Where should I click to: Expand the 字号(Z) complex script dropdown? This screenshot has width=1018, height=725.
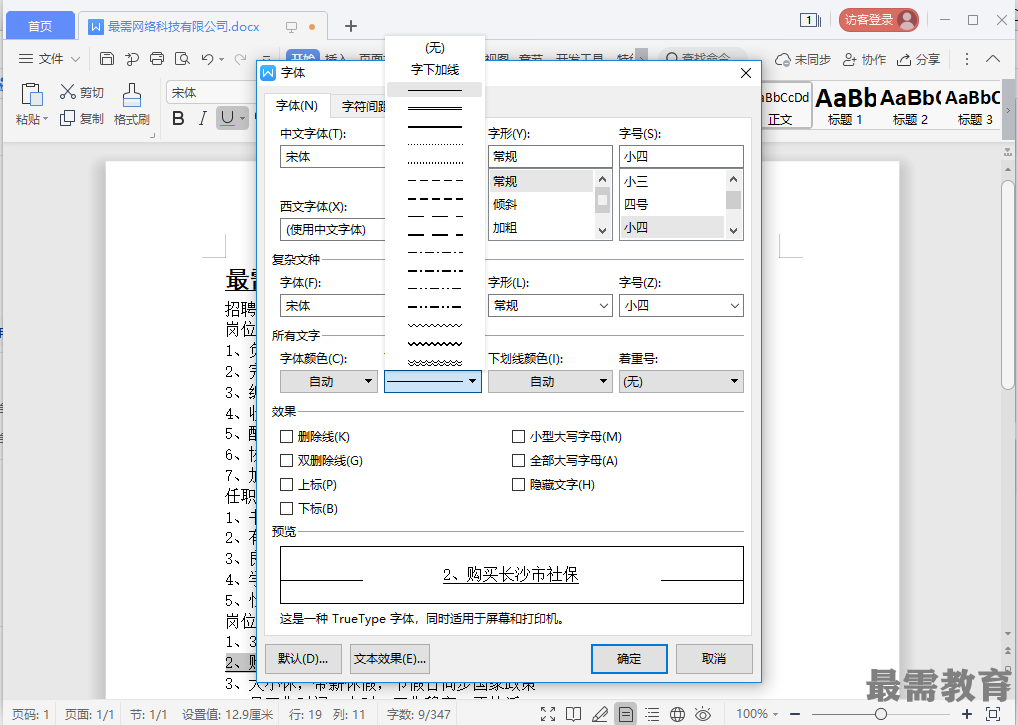[735, 306]
